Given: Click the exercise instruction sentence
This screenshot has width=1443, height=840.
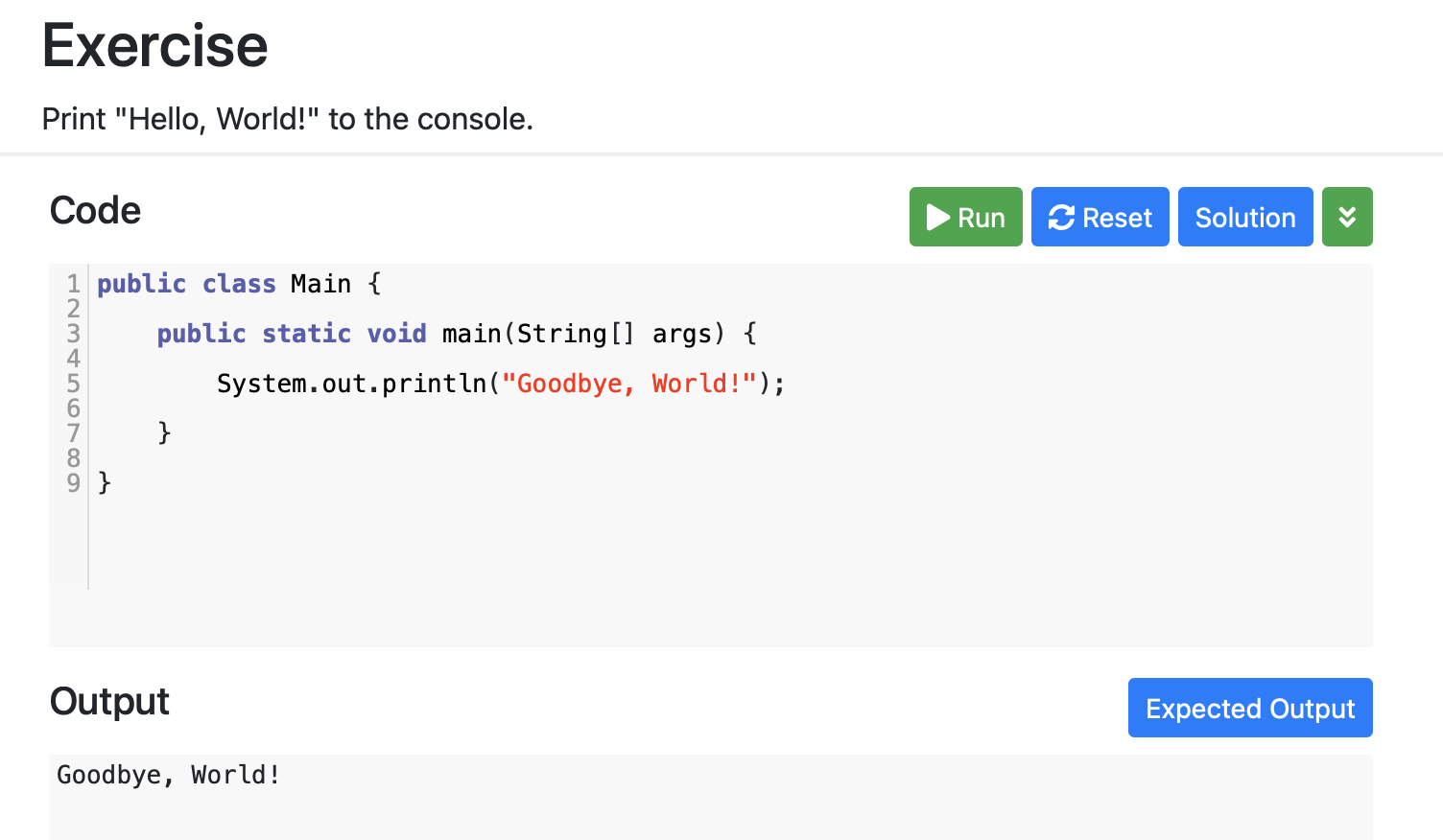Looking at the screenshot, I should (x=287, y=119).
